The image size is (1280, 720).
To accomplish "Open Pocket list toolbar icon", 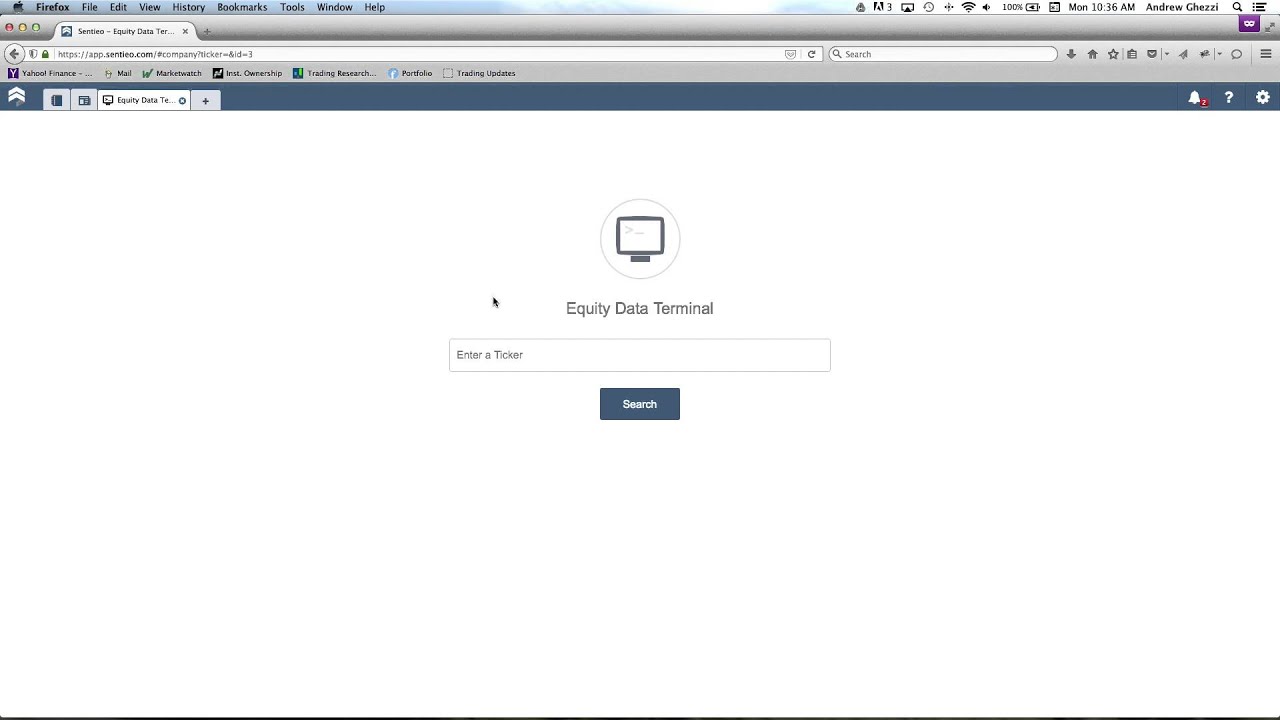I will [1152, 54].
